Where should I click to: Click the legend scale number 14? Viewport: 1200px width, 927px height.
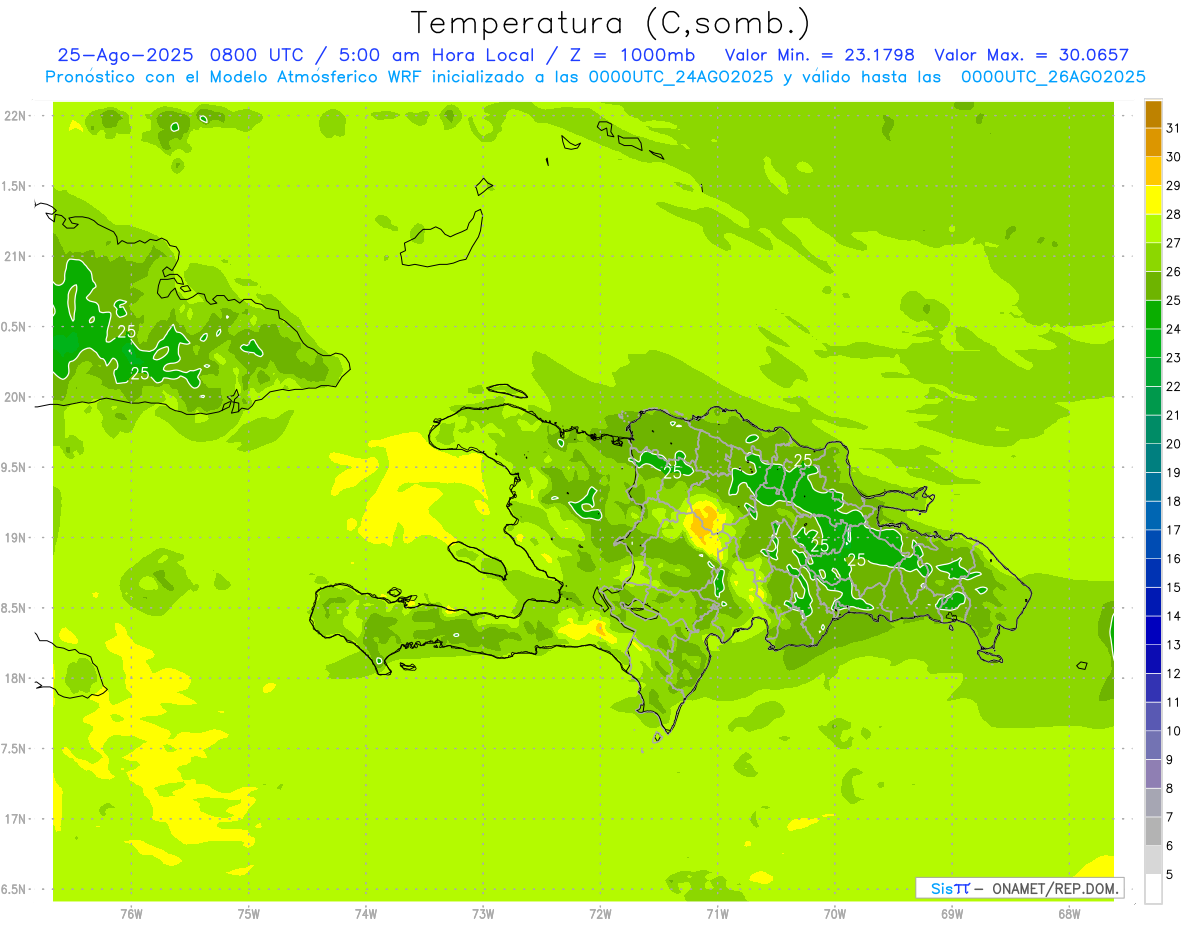click(1173, 616)
